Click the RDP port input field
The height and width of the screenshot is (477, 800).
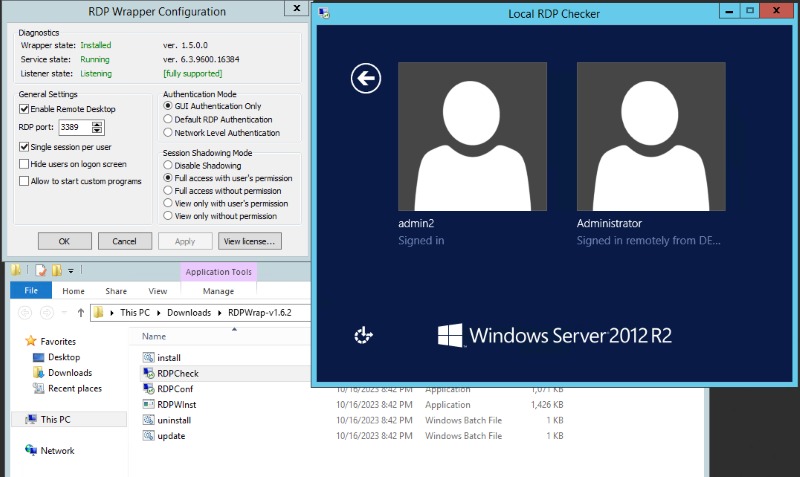pyautogui.click(x=75, y=127)
